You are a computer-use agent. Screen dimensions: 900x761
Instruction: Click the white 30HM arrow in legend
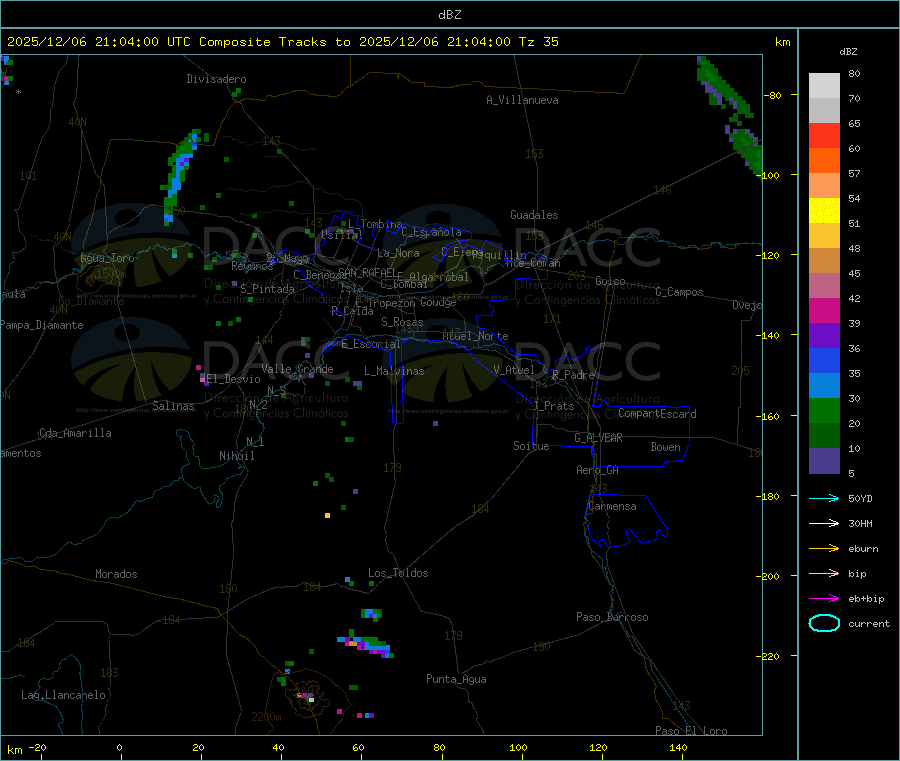pos(824,523)
